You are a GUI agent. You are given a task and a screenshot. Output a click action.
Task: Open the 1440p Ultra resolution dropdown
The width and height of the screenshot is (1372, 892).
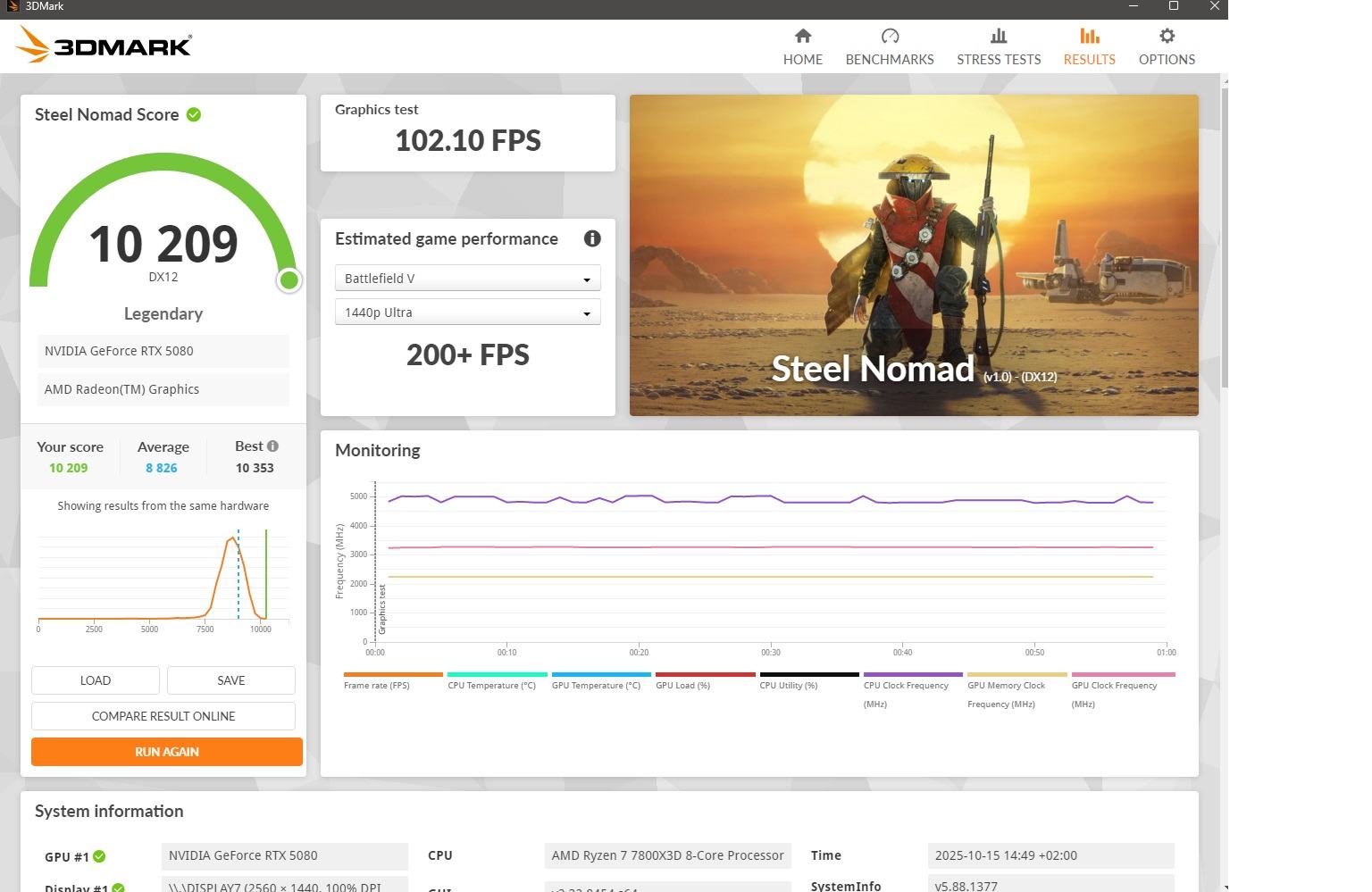(x=467, y=313)
